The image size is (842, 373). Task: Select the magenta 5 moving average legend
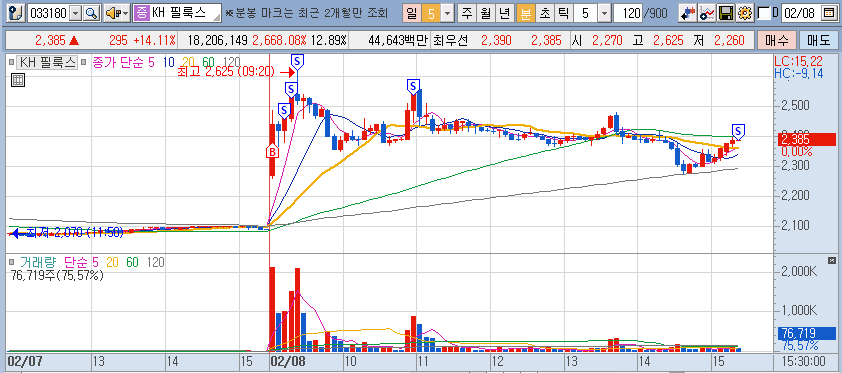151,63
